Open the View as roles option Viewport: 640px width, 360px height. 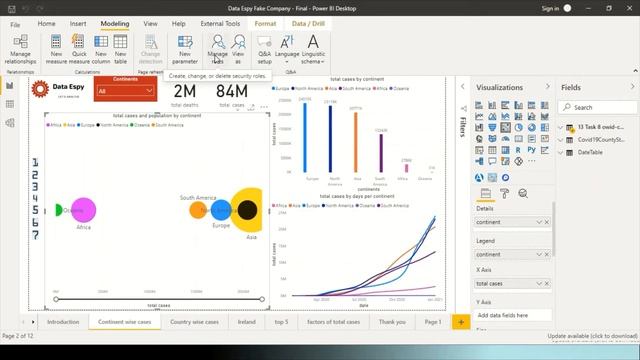238,49
